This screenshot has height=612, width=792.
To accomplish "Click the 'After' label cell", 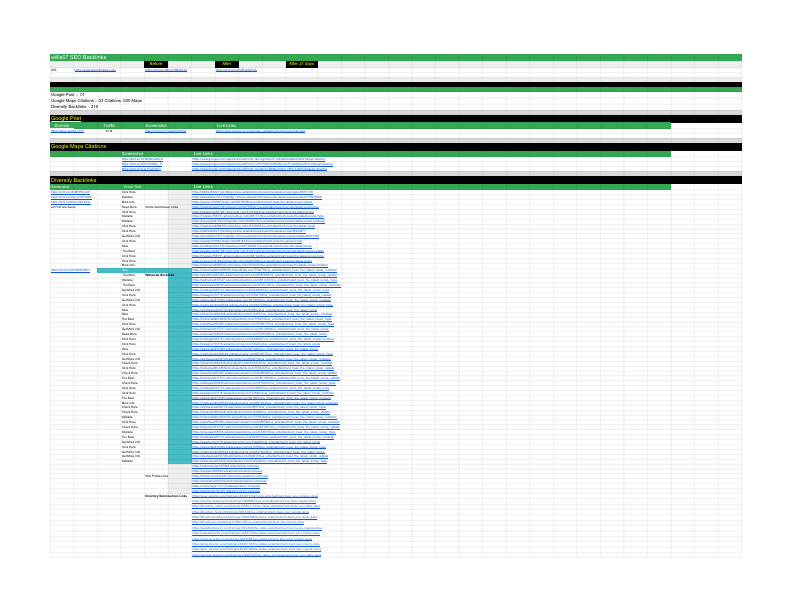I will (227, 64).
